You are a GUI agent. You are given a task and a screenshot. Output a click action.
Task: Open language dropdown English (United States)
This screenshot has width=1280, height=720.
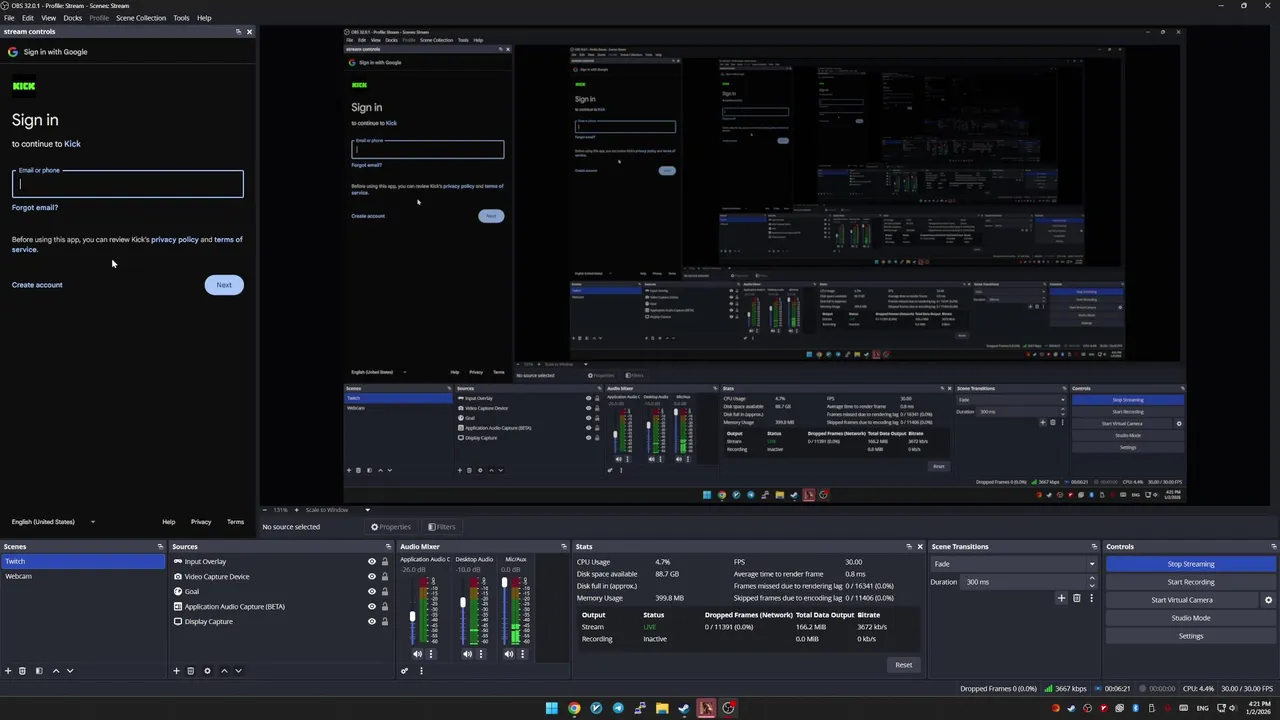coord(53,522)
